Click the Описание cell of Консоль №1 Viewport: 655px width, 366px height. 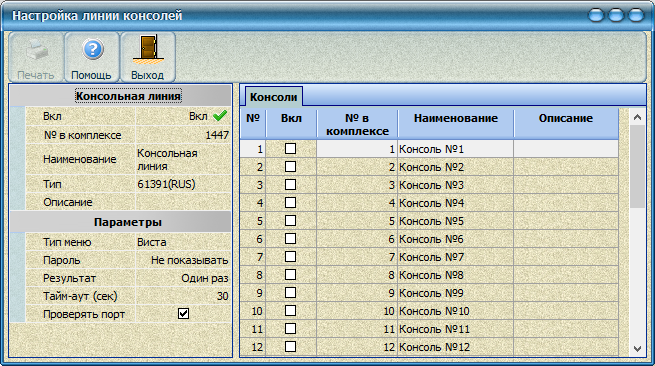click(566, 149)
